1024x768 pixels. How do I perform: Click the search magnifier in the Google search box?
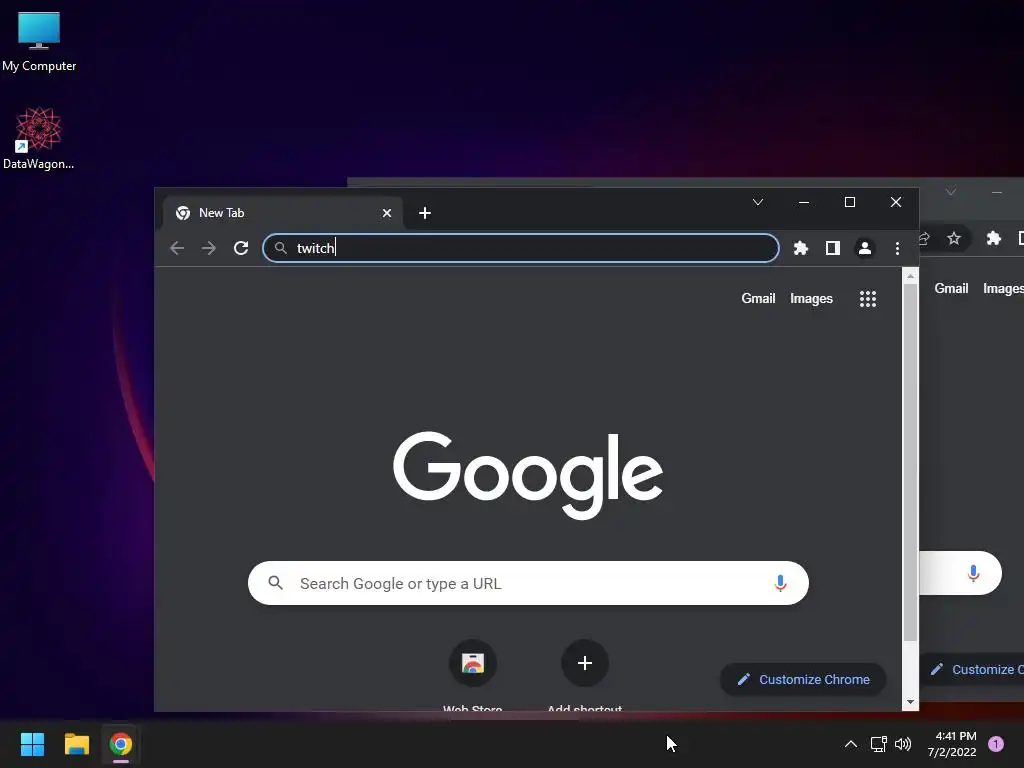pos(276,583)
